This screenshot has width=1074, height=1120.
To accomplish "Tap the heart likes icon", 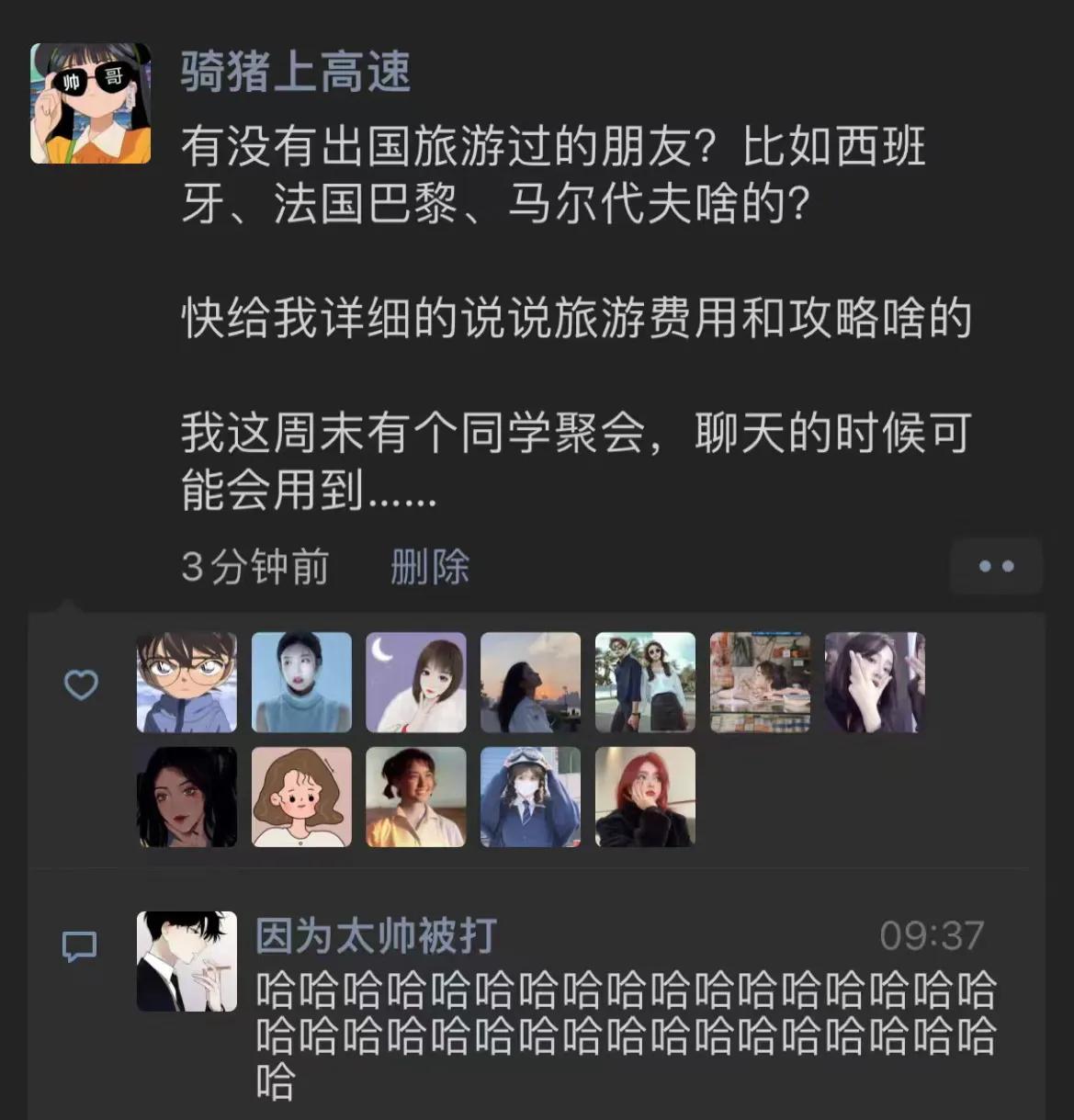I will tap(81, 684).
